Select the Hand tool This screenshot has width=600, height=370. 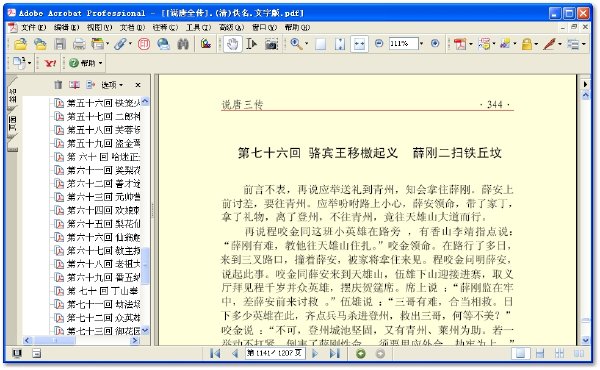[232, 44]
